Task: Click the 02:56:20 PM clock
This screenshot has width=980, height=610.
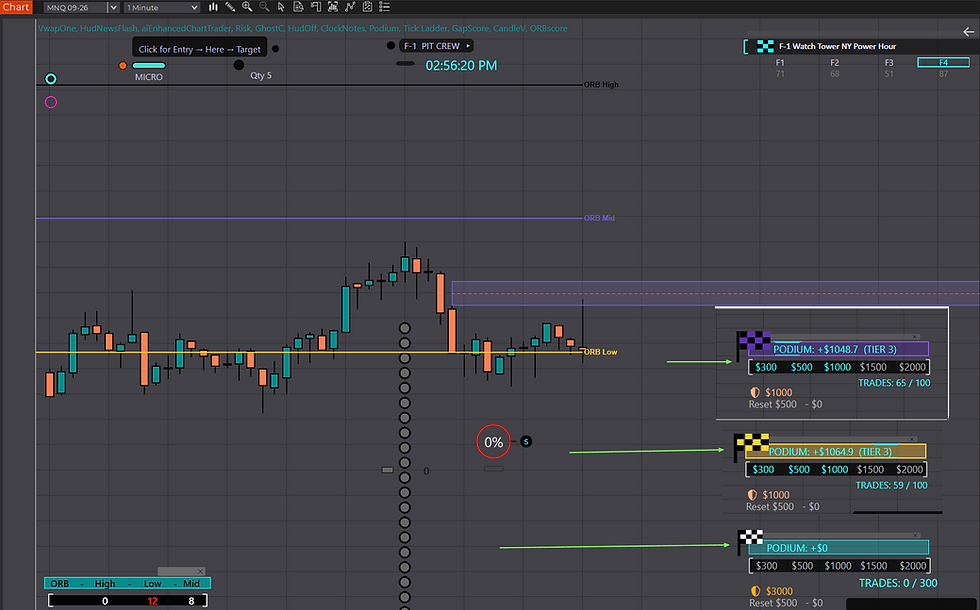Action: click(461, 66)
